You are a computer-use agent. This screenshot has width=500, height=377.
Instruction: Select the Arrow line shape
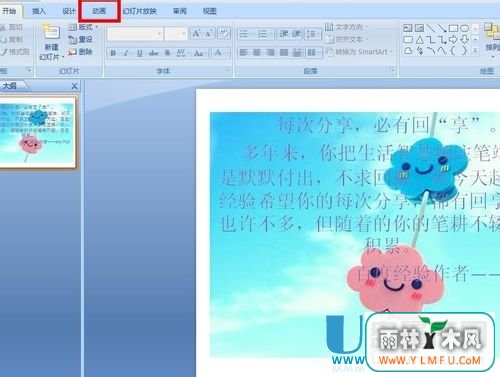[442, 28]
